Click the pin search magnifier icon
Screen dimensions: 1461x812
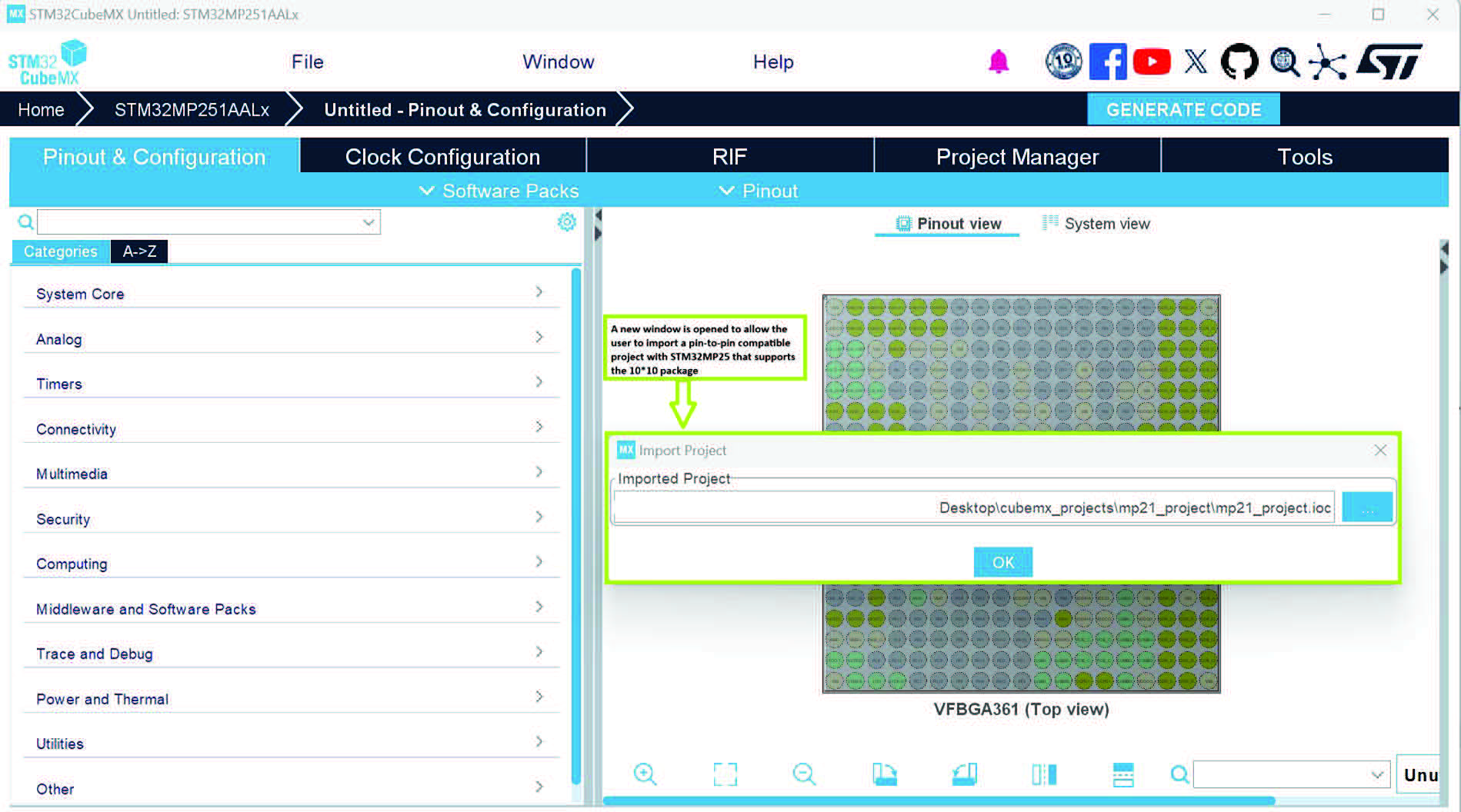coord(1179,774)
